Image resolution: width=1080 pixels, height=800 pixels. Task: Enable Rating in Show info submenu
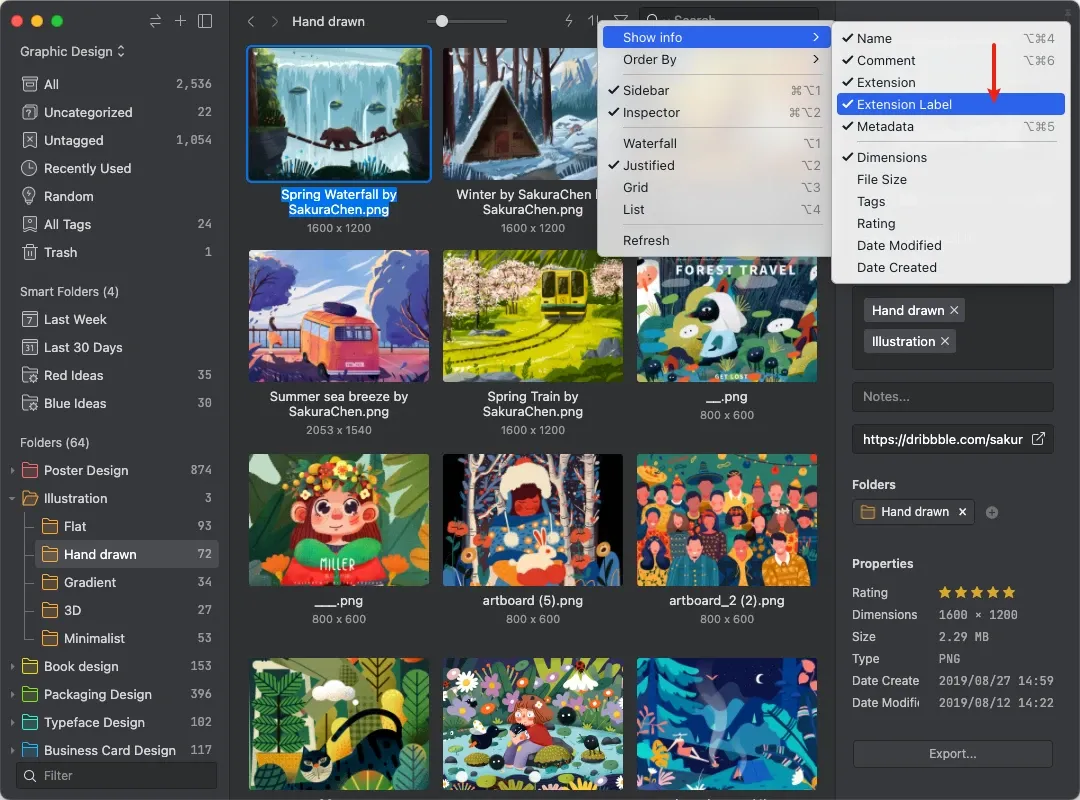pos(951,224)
